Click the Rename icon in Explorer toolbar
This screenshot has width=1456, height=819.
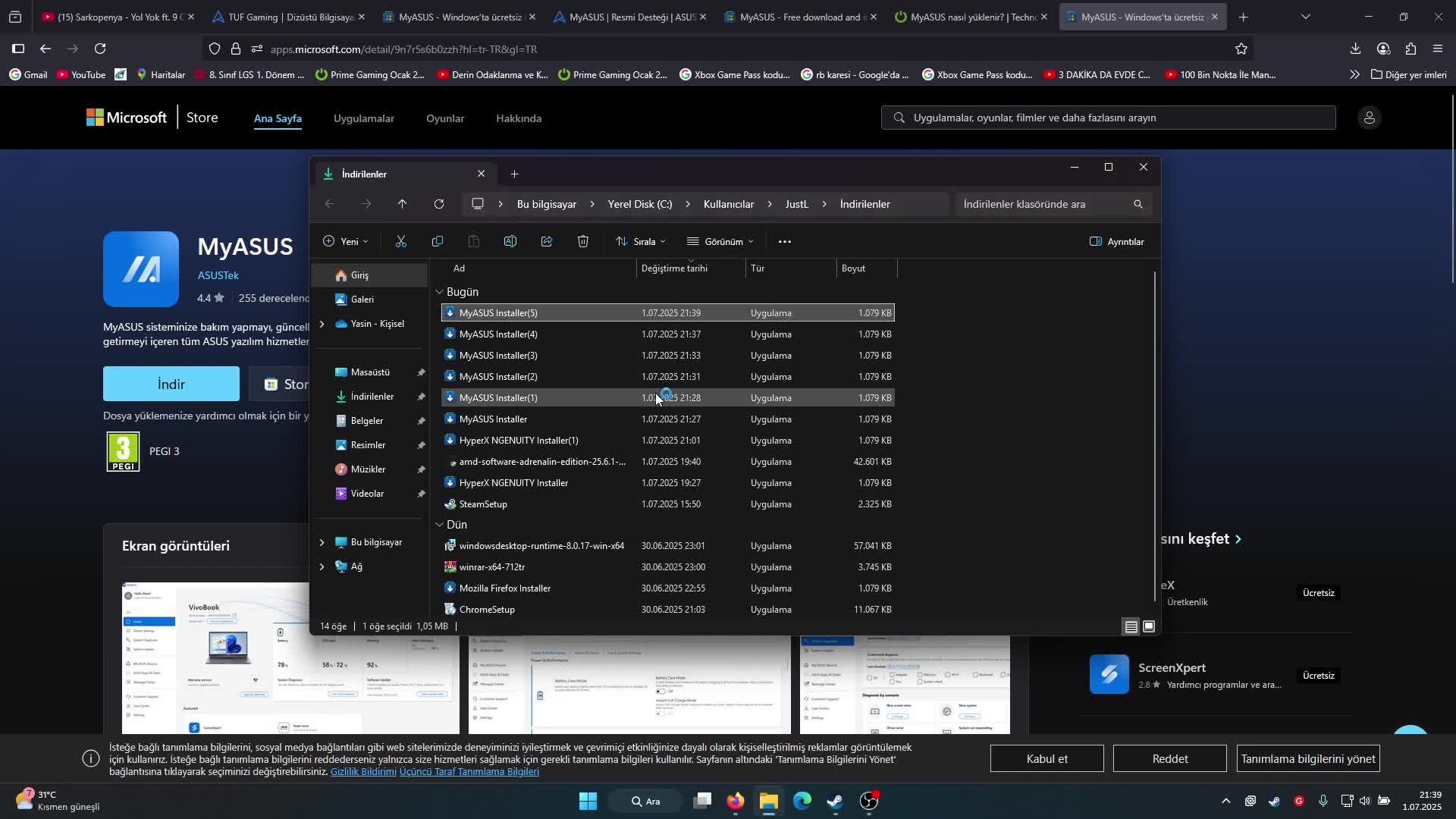click(x=510, y=241)
